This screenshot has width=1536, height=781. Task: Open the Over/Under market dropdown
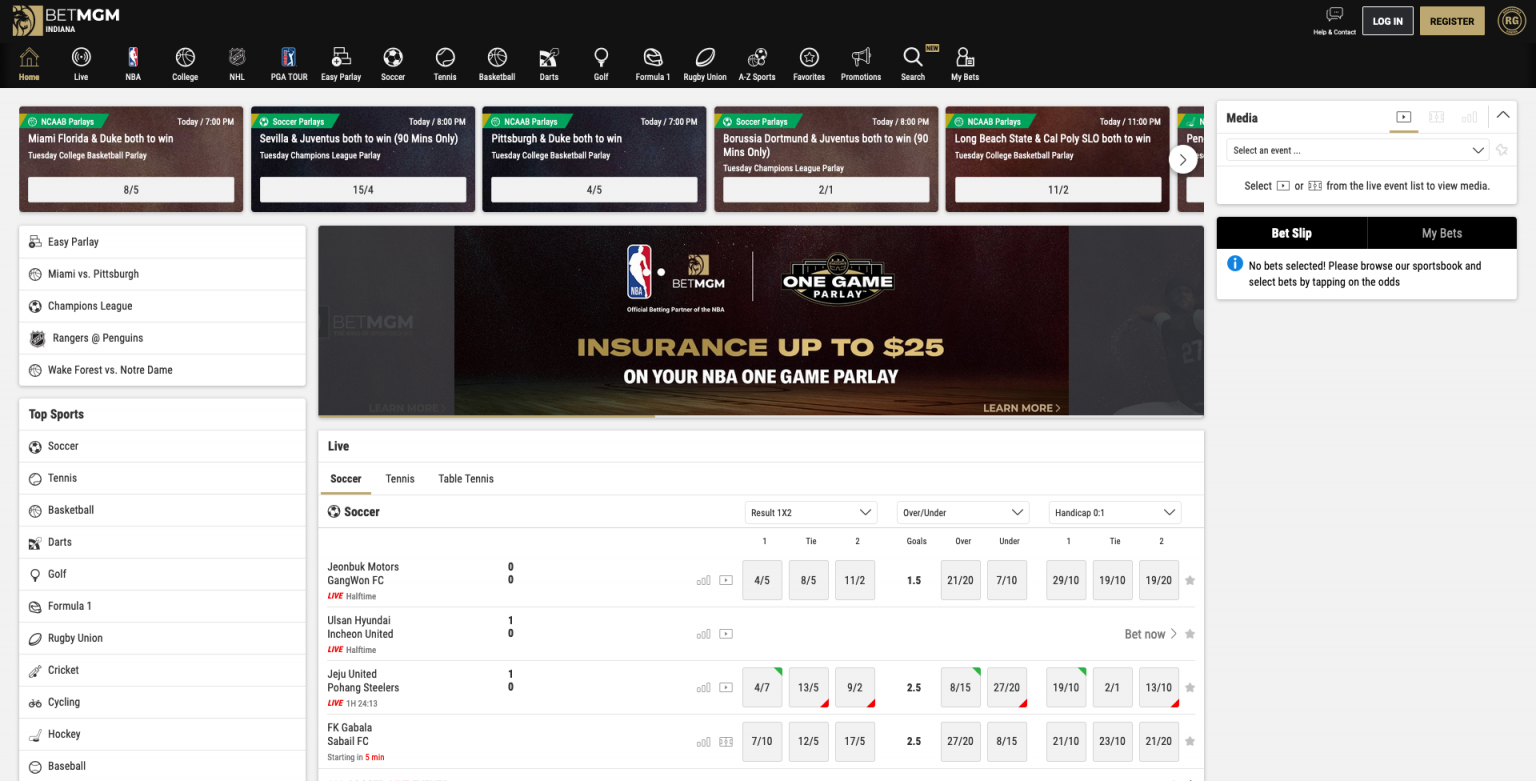tap(961, 511)
